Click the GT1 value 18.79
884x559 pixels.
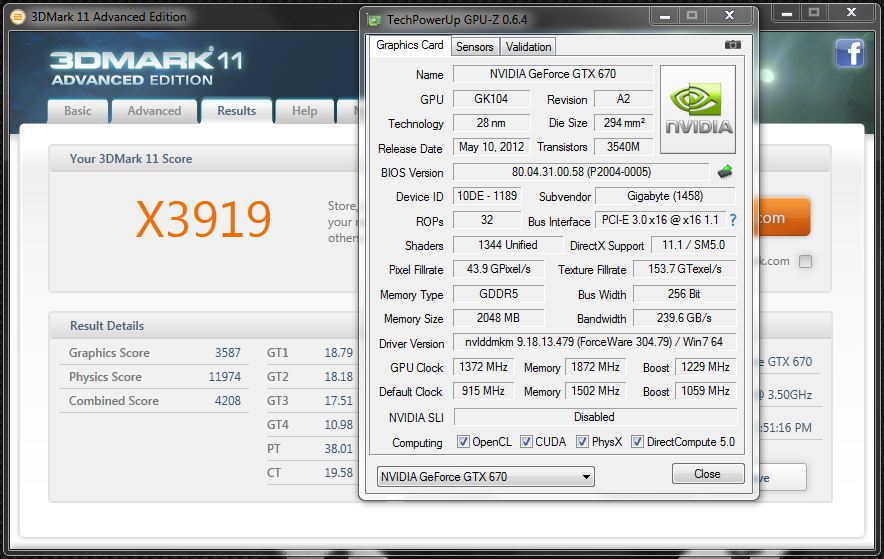pos(338,353)
